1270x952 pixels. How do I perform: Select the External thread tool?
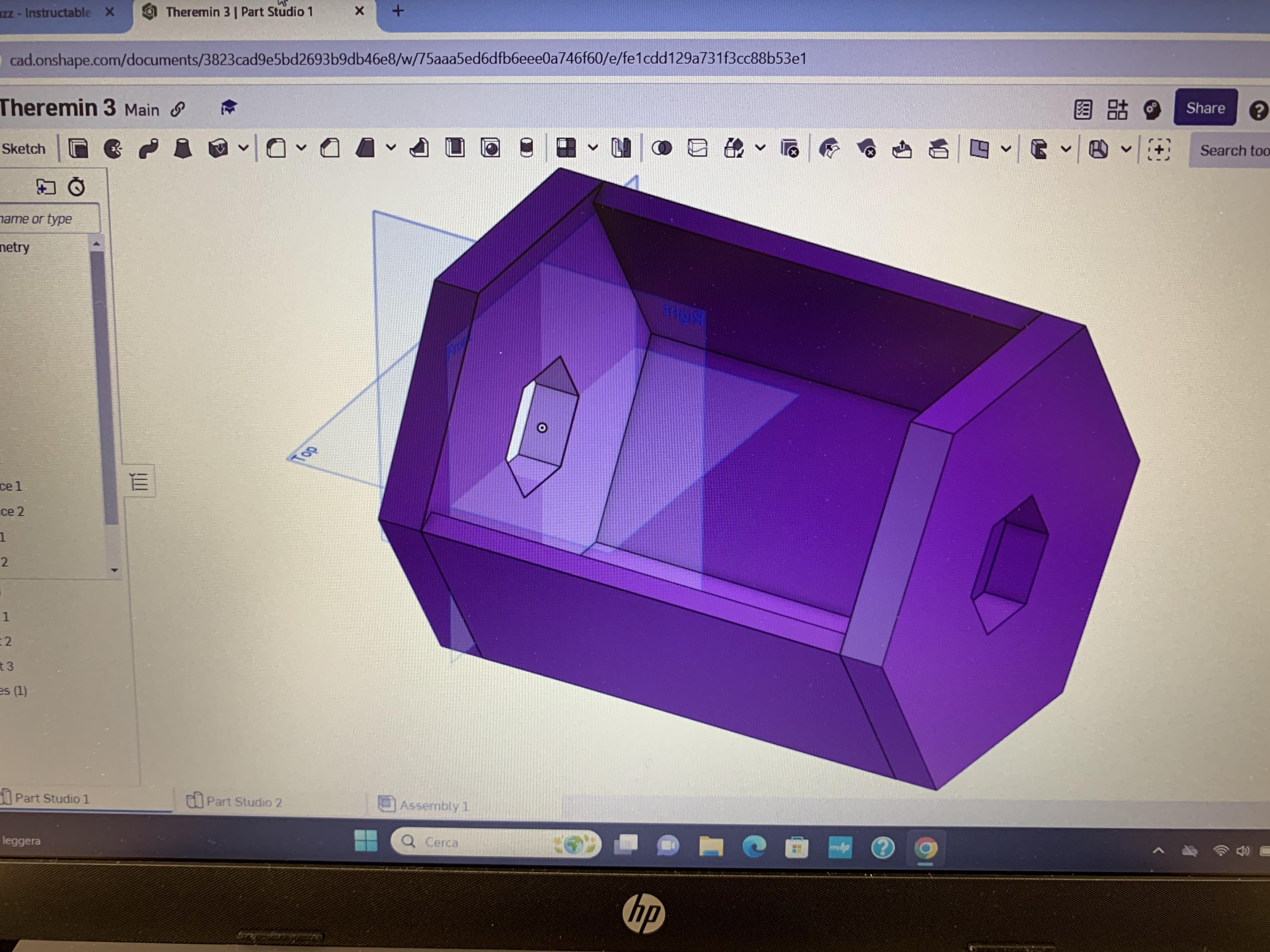click(x=526, y=149)
